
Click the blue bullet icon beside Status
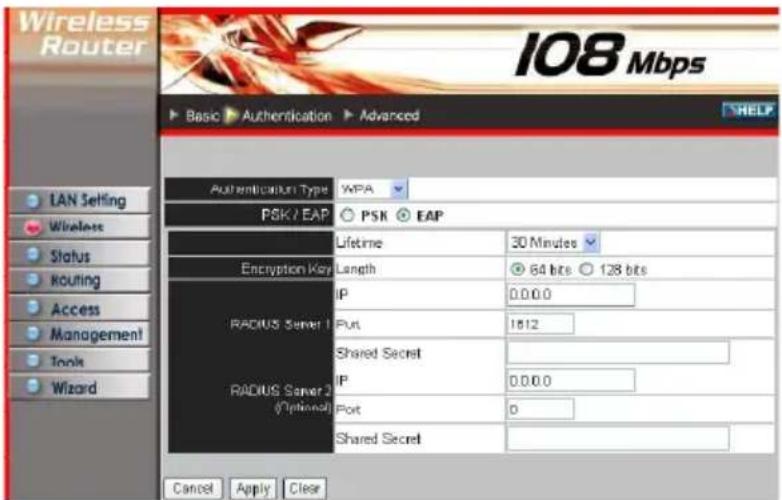pos(33,254)
